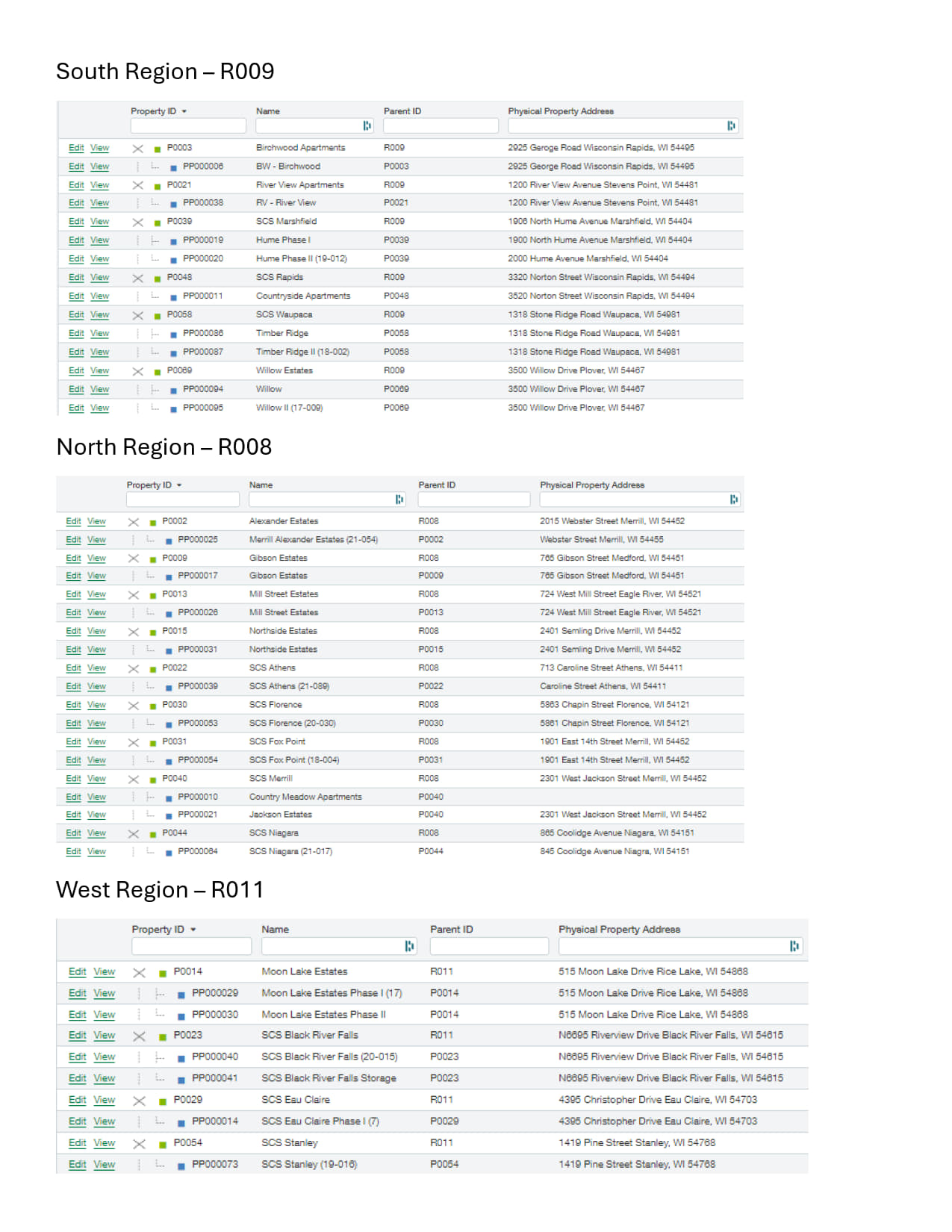Open View link for SCS Eau Claire P0029

(x=105, y=1100)
